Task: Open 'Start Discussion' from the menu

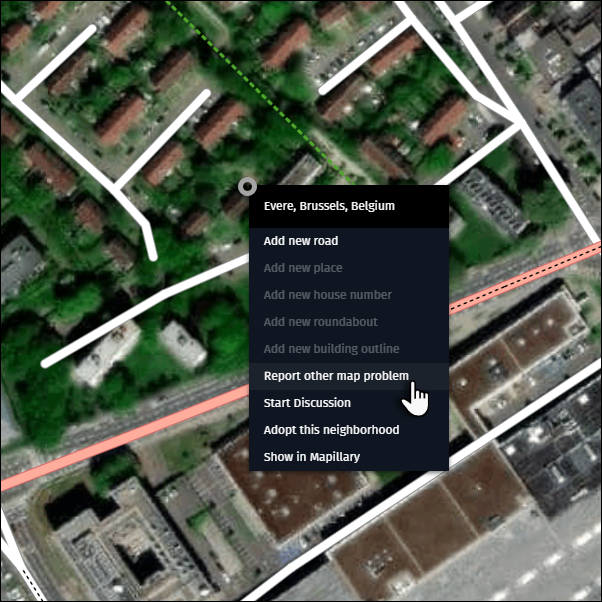Action: (x=349, y=403)
